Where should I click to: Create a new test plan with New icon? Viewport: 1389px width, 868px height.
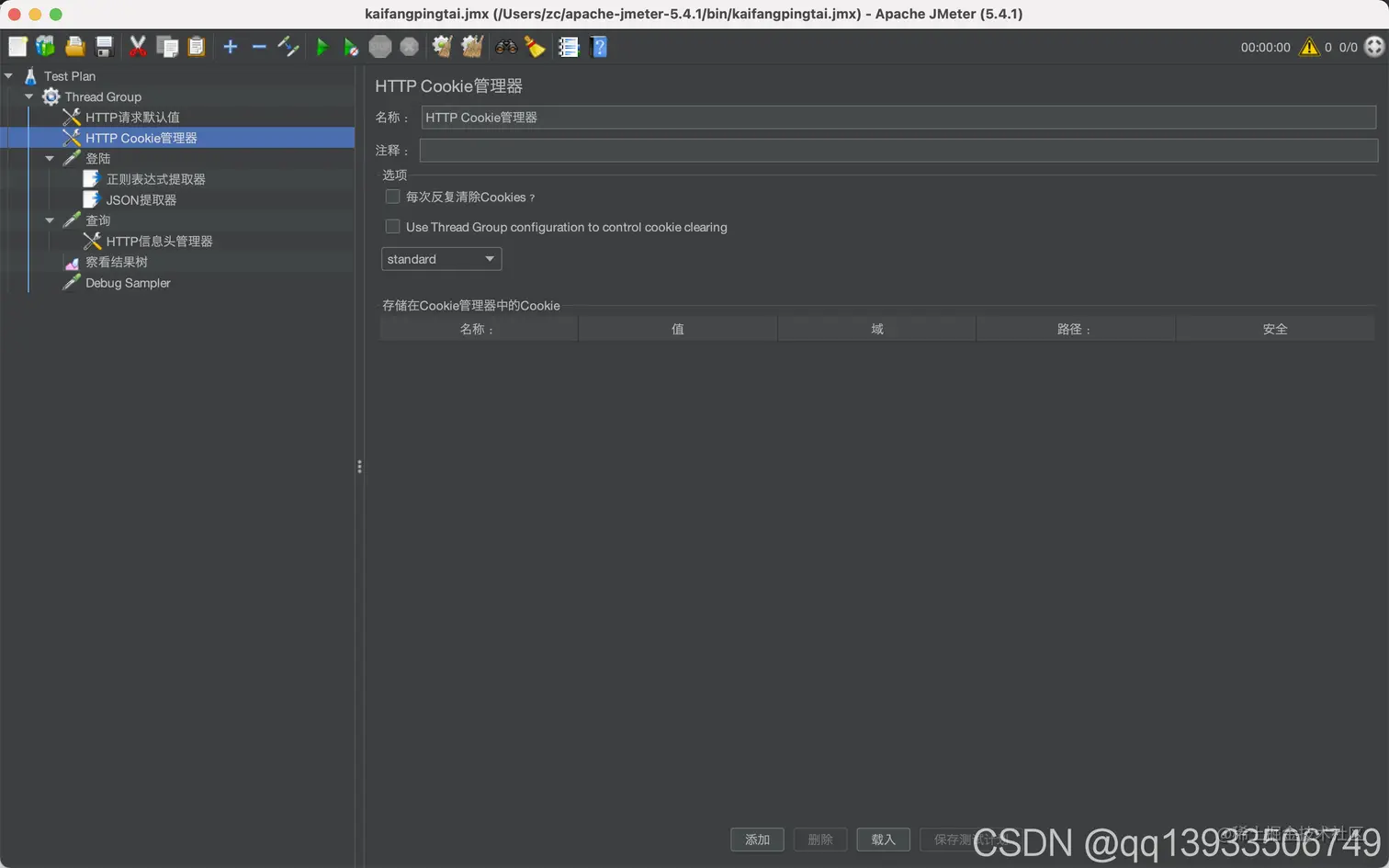click(17, 47)
